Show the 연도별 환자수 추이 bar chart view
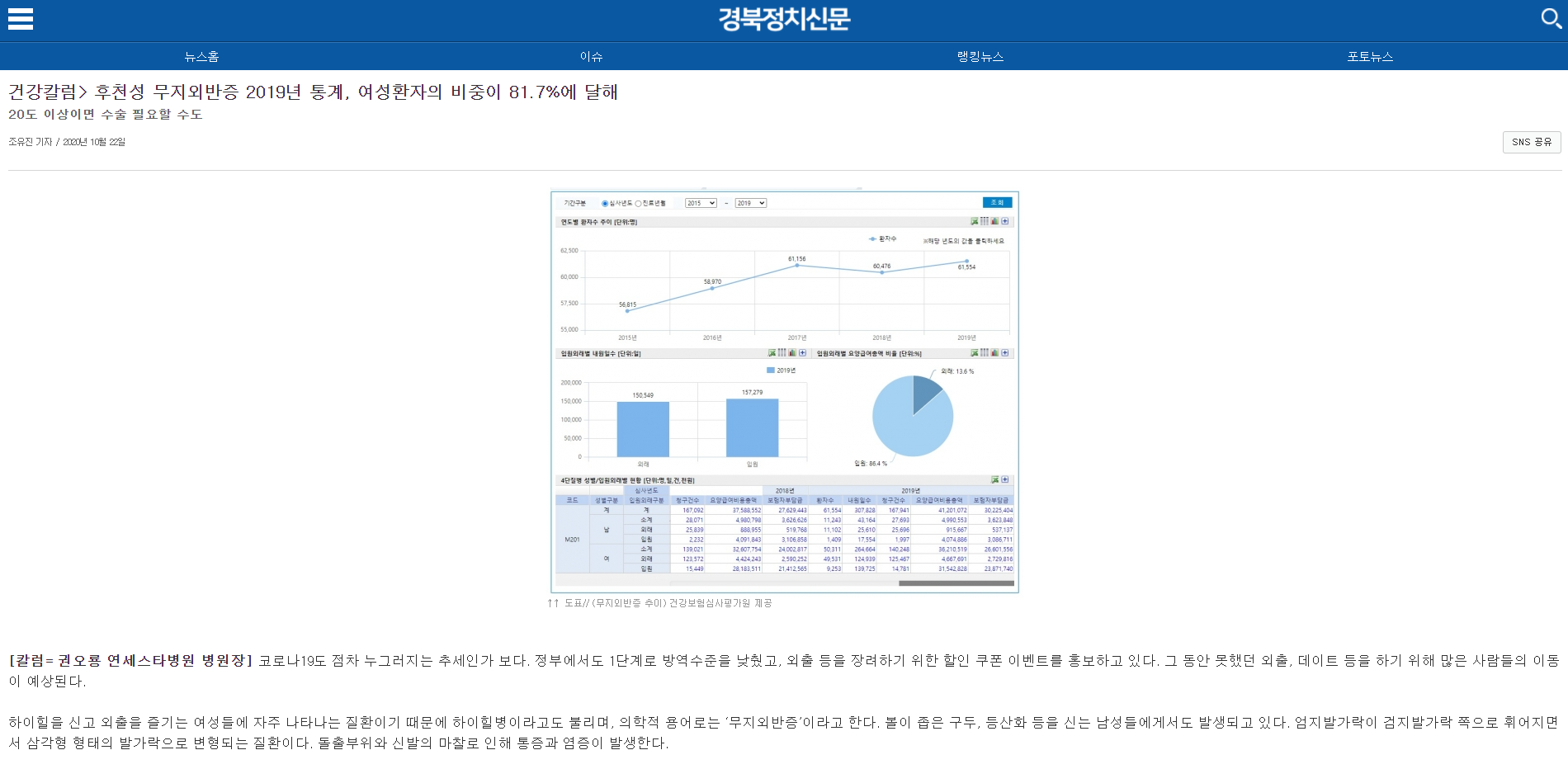 [x=994, y=221]
